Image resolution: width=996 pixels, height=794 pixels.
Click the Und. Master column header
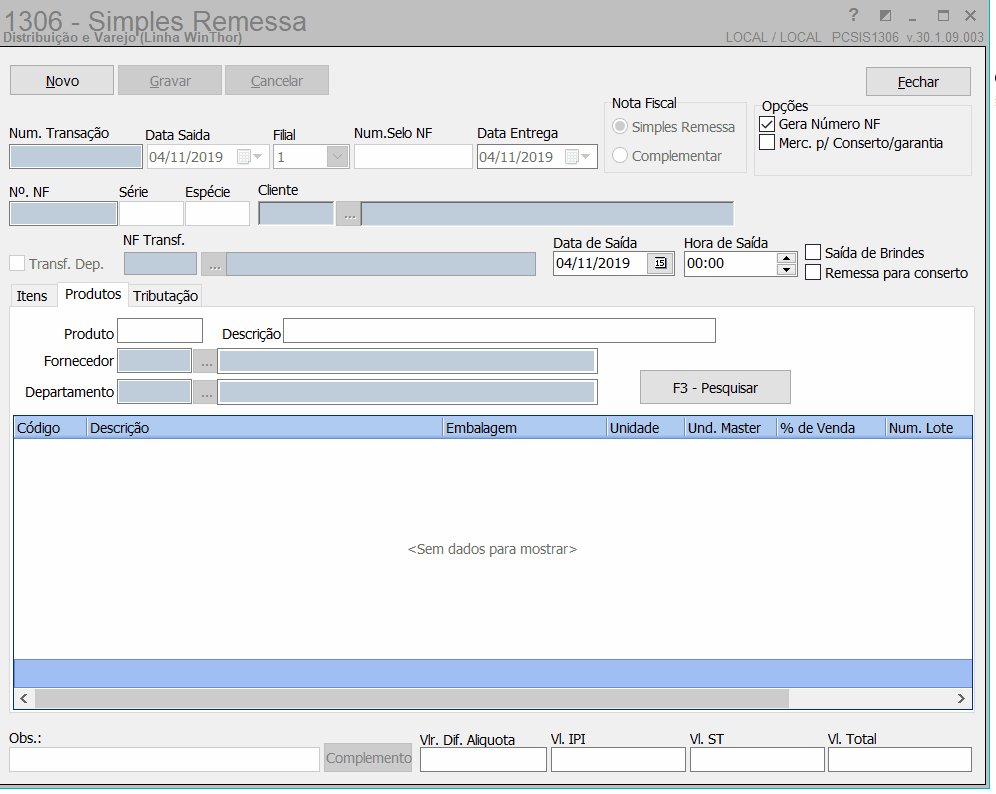point(730,428)
